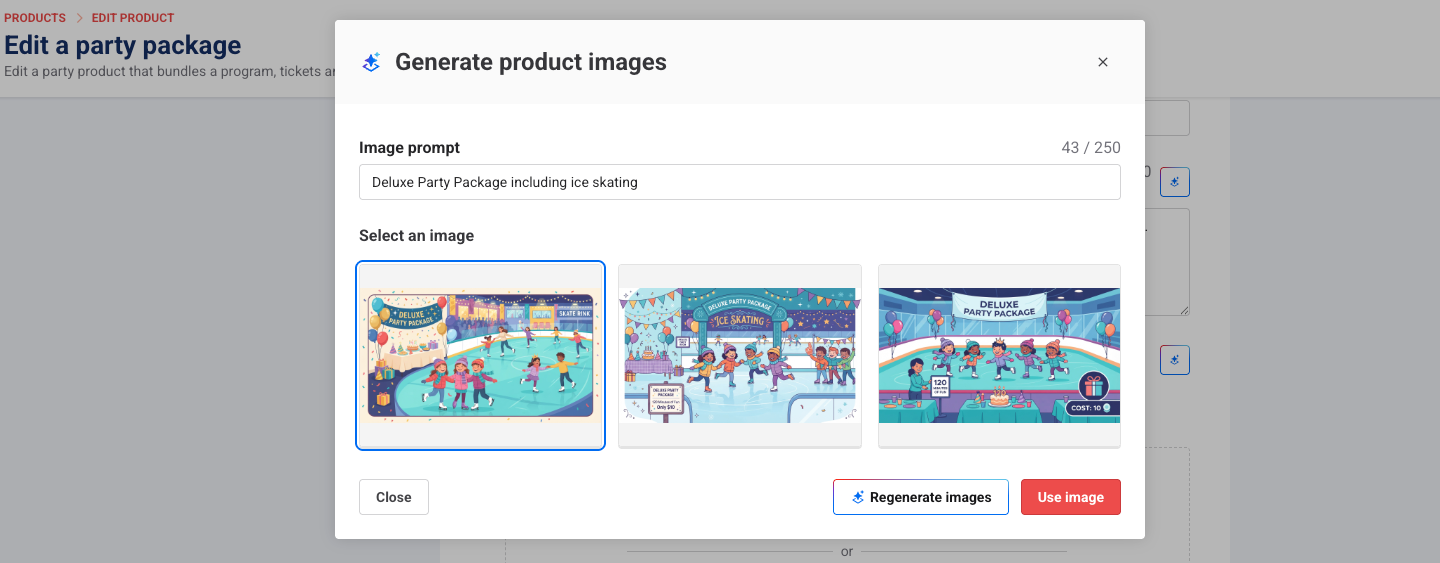Select the middle generated image with Ice Skating arch

click(740, 356)
